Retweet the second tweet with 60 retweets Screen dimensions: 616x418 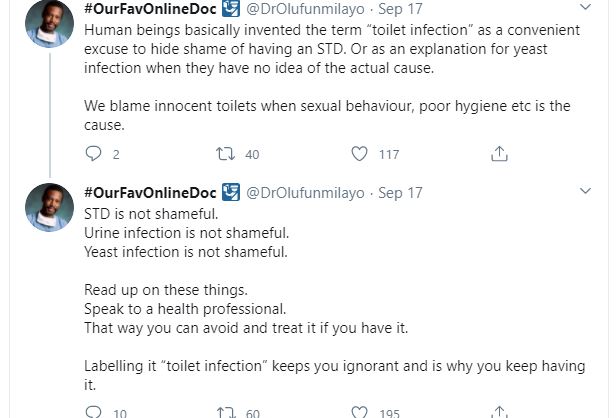pos(226,412)
